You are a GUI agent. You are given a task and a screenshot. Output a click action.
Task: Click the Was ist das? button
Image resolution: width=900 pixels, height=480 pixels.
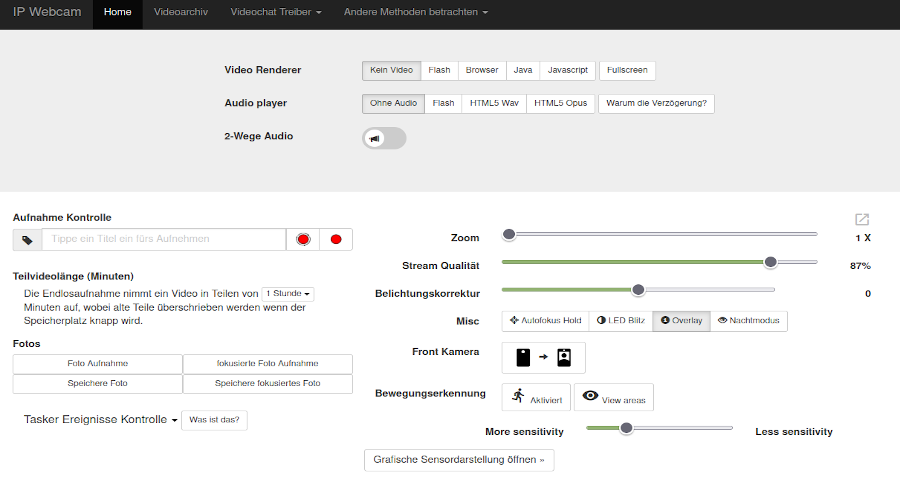coord(214,420)
